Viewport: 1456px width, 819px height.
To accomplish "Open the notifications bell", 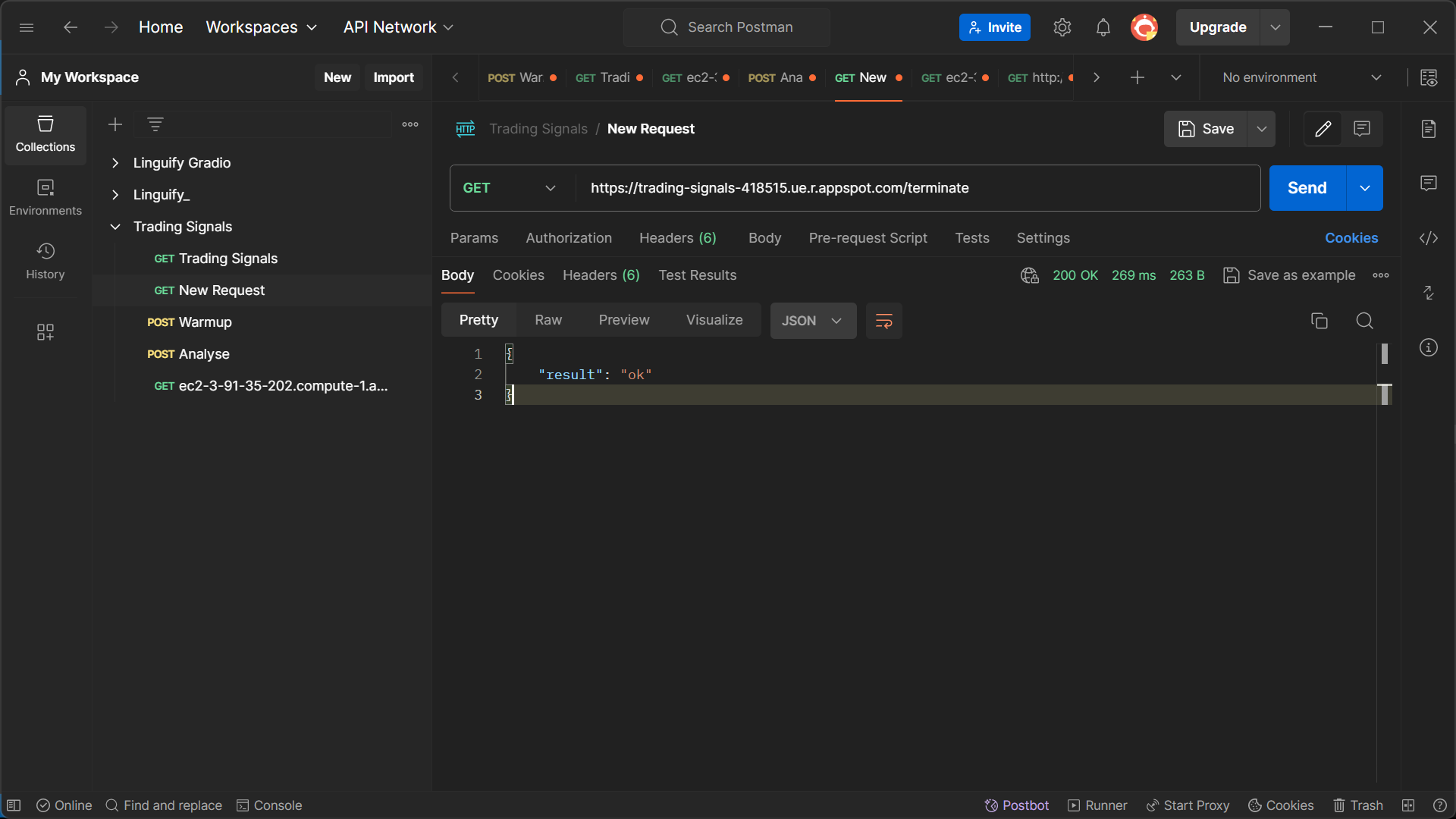I will point(1103,27).
